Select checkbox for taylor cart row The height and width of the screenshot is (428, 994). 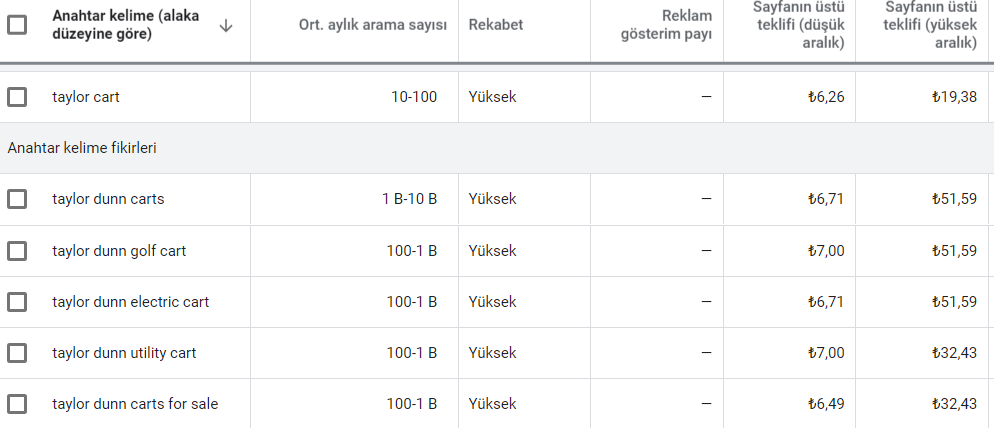pyautogui.click(x=16, y=97)
